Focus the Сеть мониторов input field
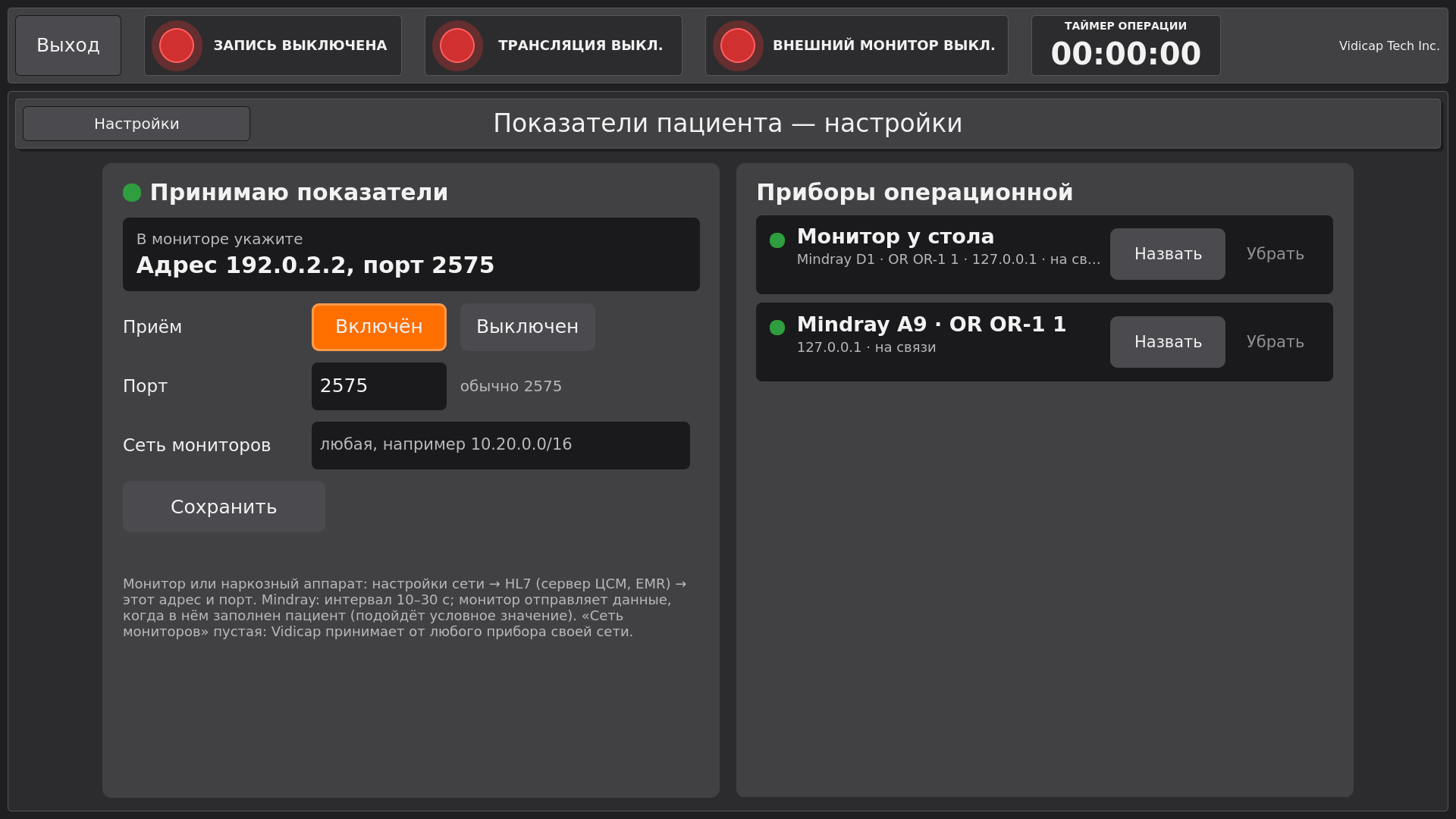This screenshot has width=1456, height=819. coord(500,445)
